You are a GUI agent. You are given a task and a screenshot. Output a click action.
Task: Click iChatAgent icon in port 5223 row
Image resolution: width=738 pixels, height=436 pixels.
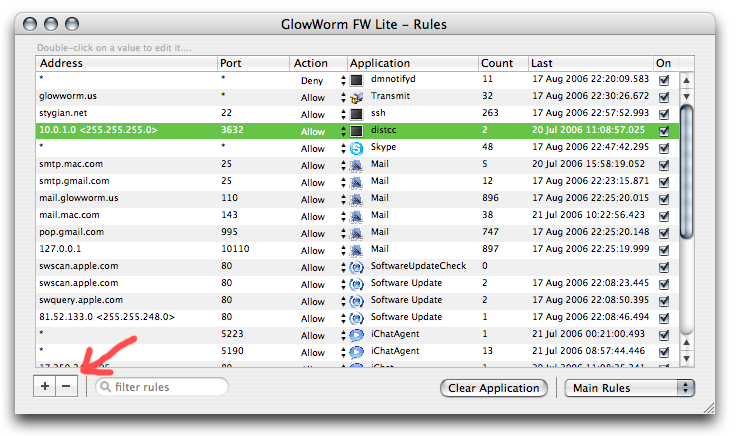coord(357,335)
